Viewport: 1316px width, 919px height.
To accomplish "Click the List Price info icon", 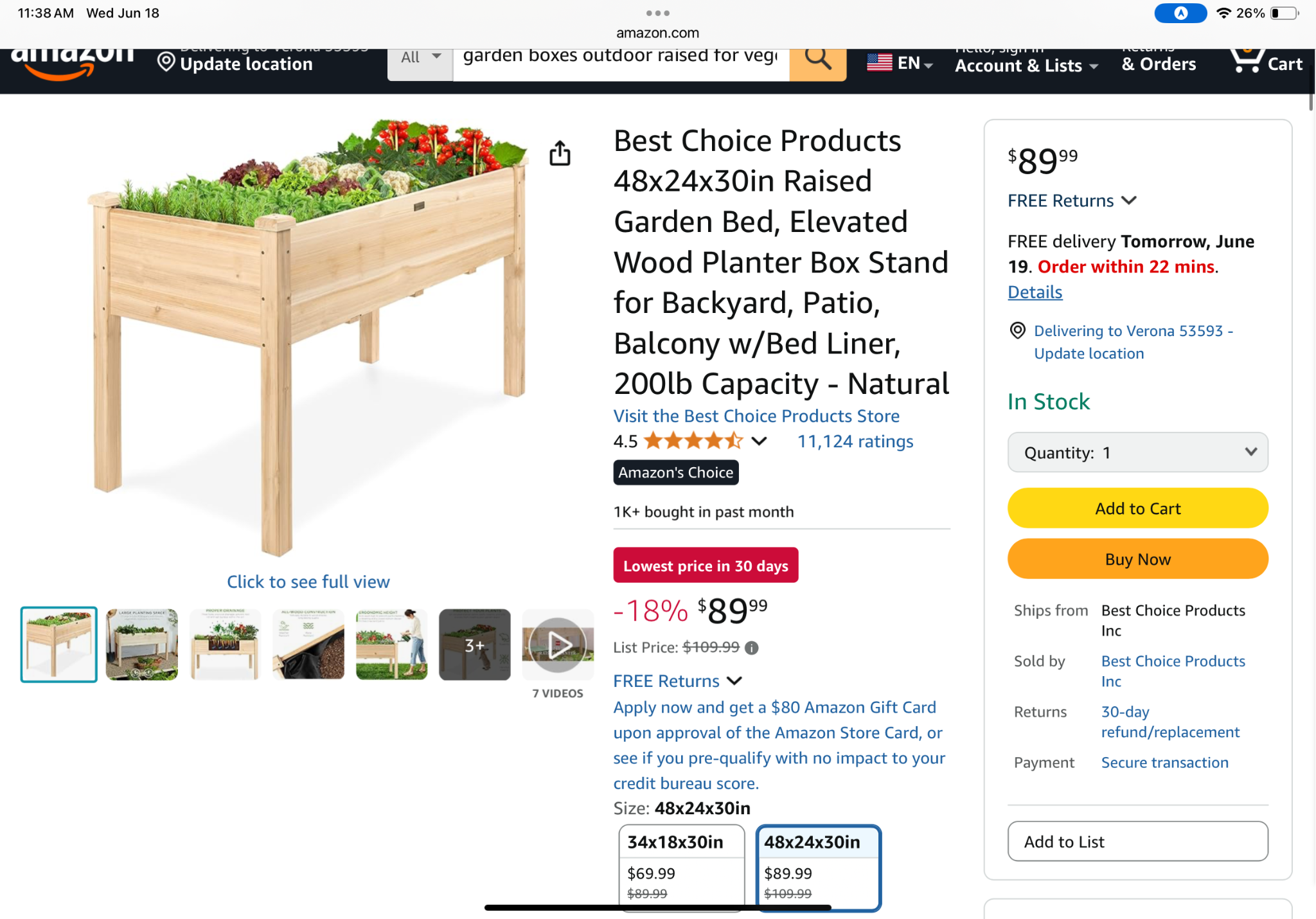I will [x=751, y=648].
